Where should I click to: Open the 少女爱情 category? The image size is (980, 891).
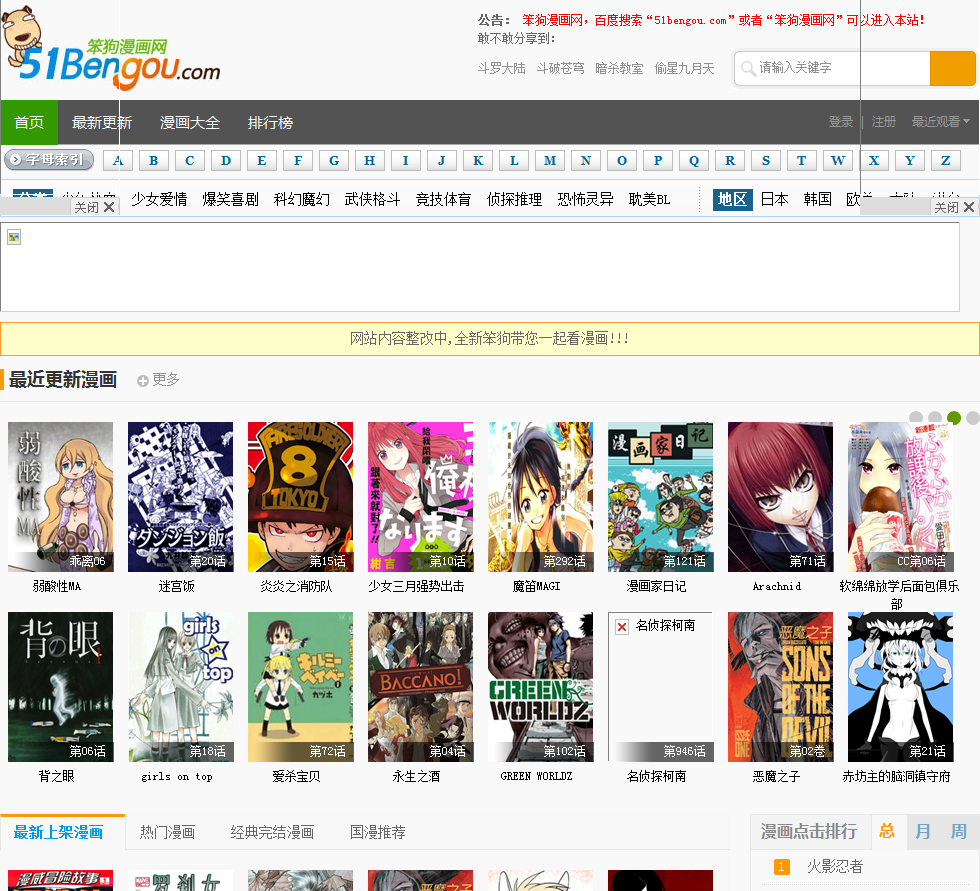pyautogui.click(x=159, y=199)
